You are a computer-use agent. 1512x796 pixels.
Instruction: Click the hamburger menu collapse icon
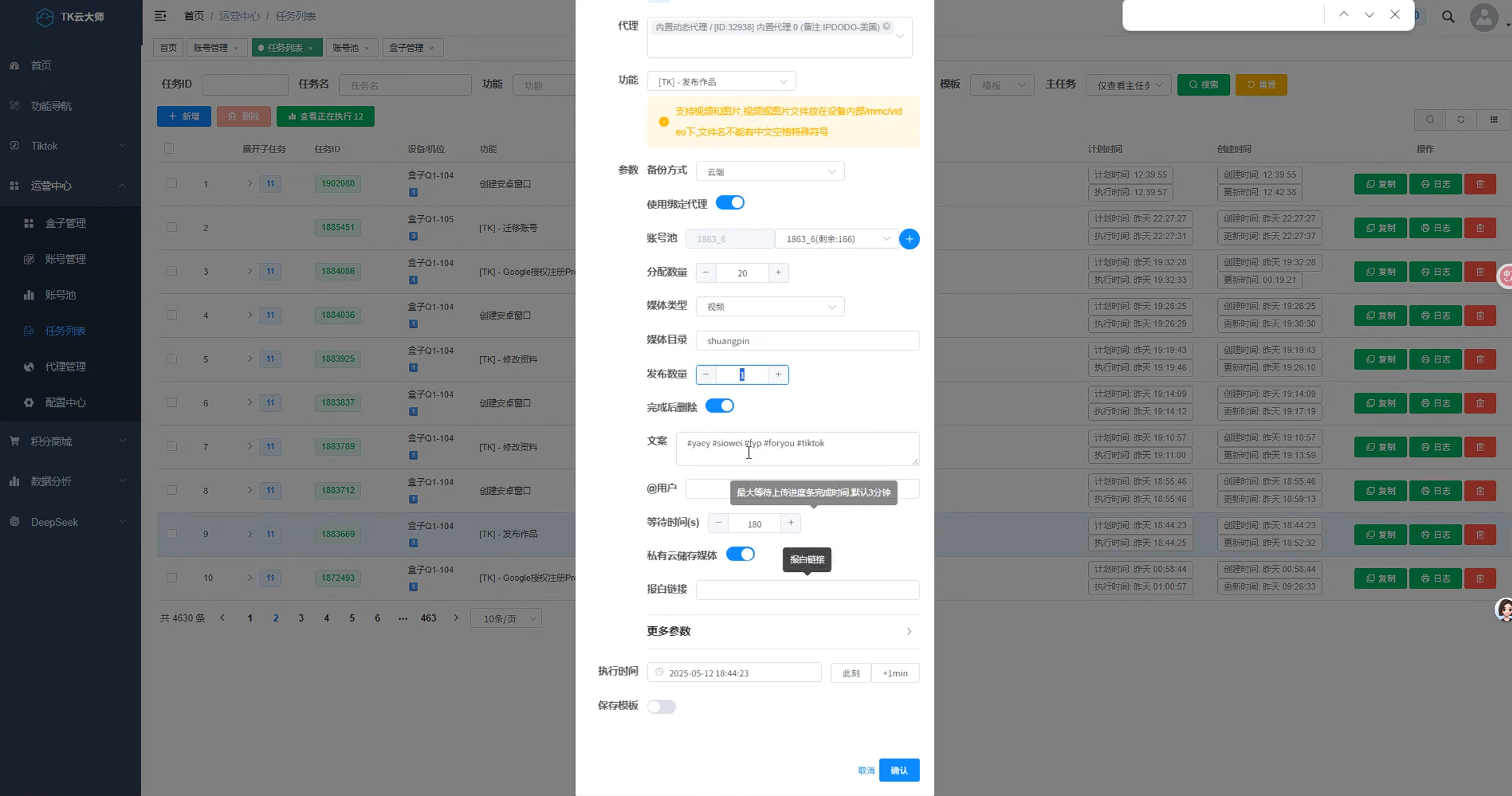(x=160, y=16)
